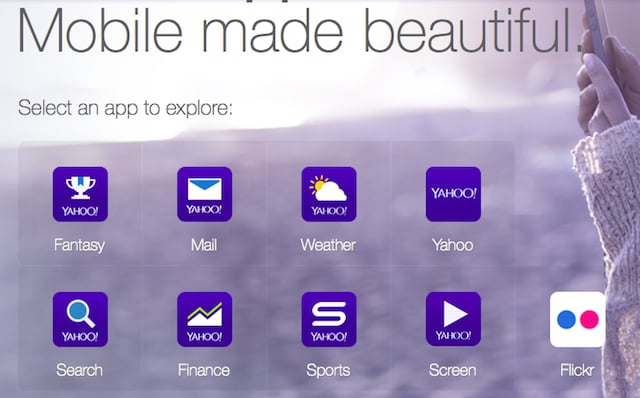The height and width of the screenshot is (398, 640).
Task: Open the Yahoo Fantasy app icon
Action: [80, 194]
